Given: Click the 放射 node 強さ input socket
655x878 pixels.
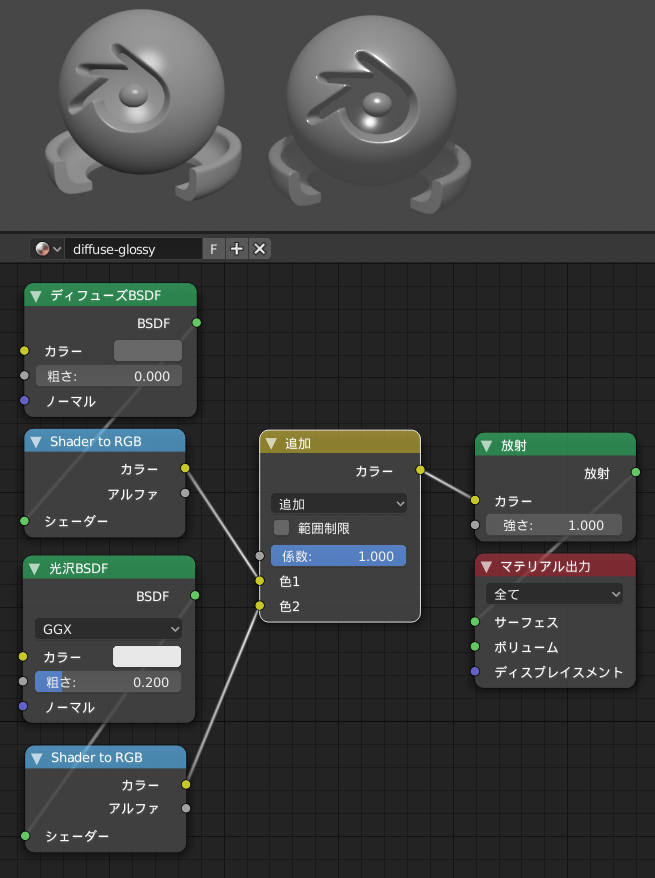Looking at the screenshot, I should [x=475, y=525].
